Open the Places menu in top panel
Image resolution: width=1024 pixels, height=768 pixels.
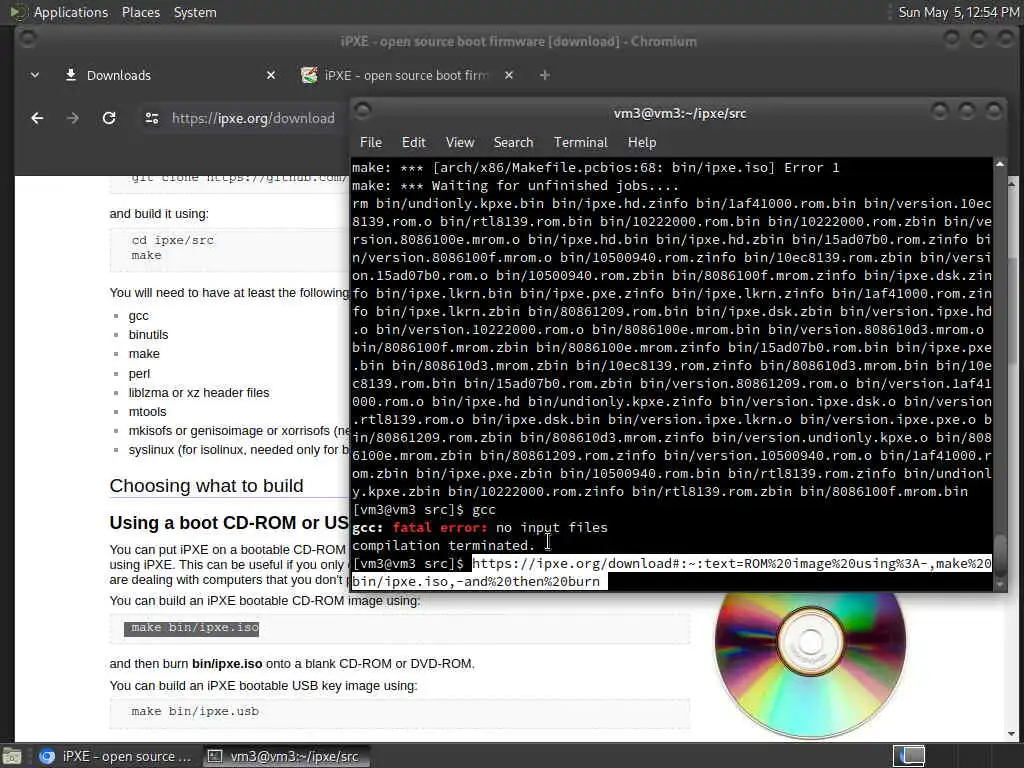(x=141, y=12)
